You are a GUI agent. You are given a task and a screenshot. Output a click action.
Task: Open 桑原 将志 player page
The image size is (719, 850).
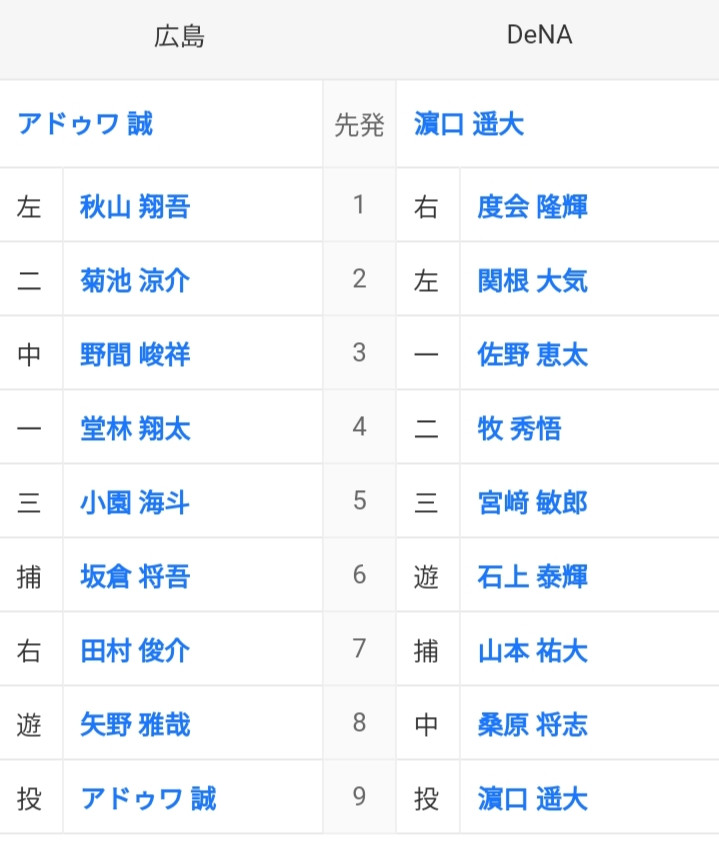coord(532,724)
